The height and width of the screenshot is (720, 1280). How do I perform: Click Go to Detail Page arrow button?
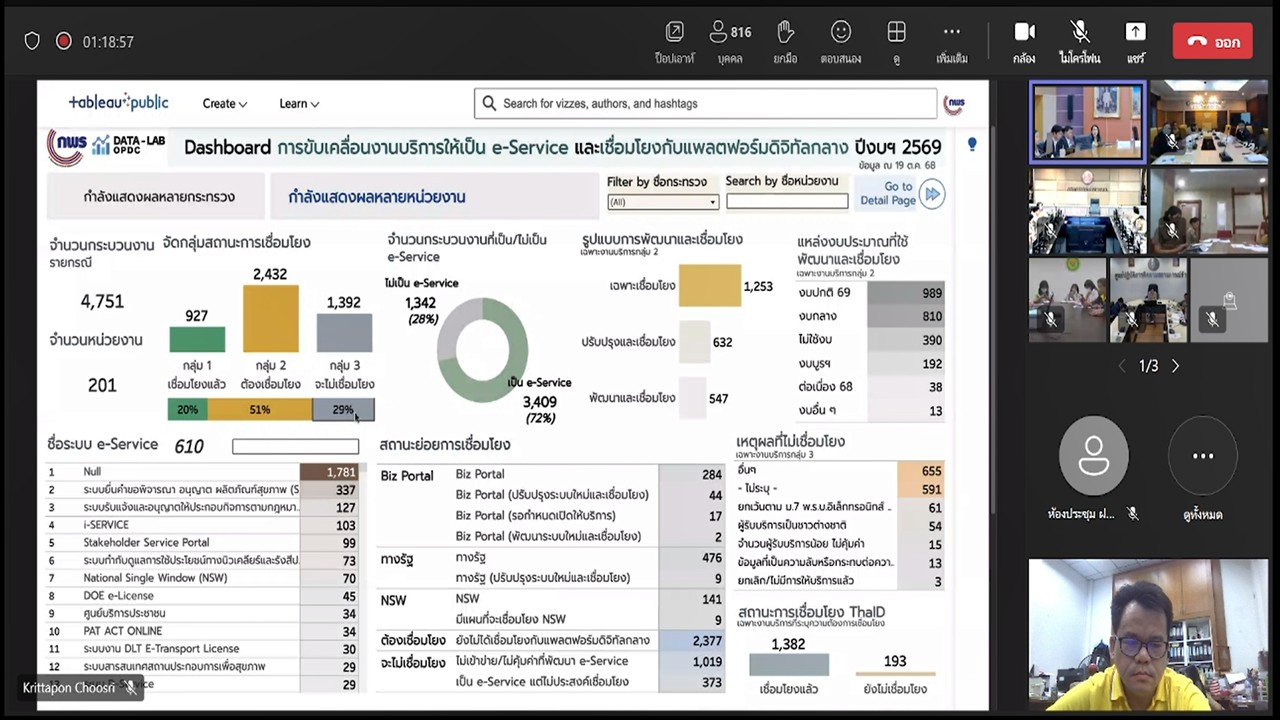coord(932,194)
